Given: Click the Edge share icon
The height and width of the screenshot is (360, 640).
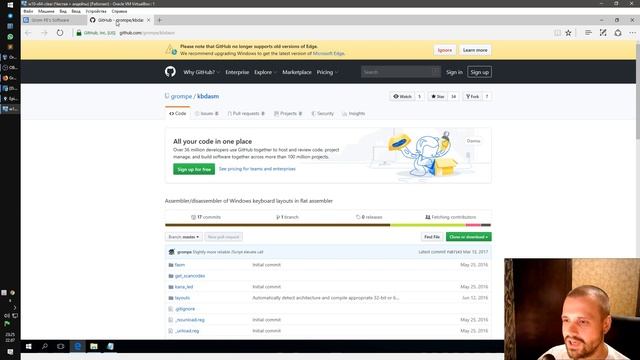Looking at the screenshot, I should click(618, 33).
